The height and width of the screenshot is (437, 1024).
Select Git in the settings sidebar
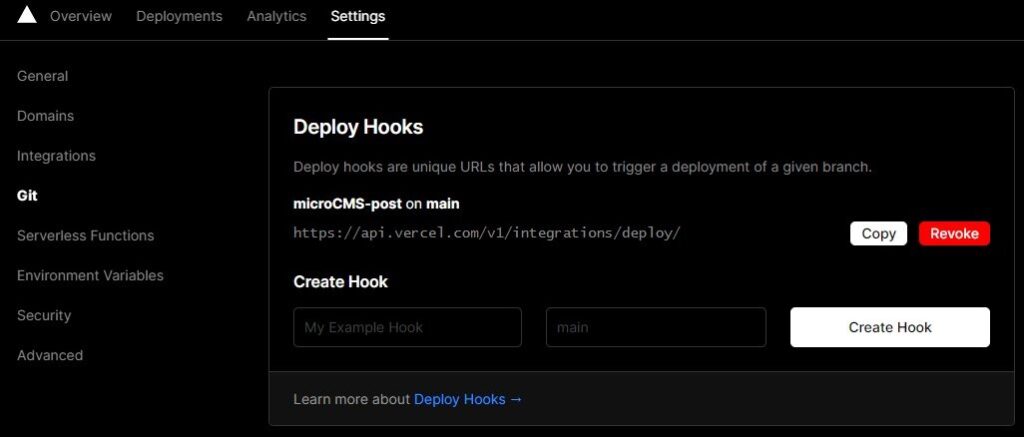[x=27, y=195]
